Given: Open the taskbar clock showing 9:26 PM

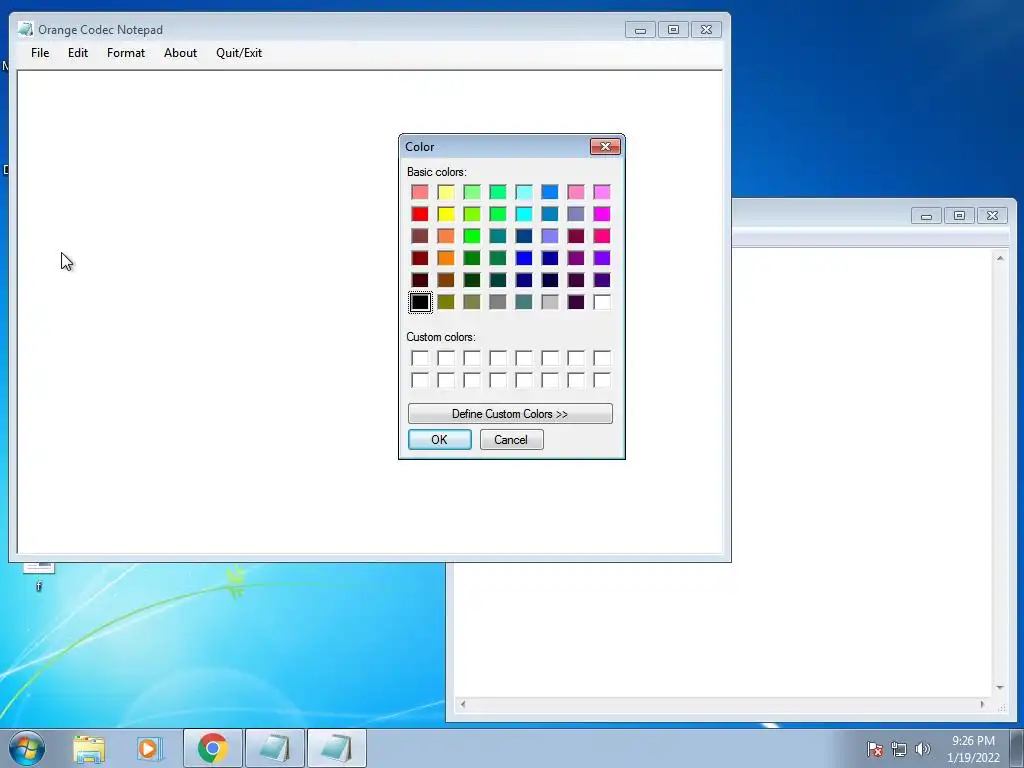Looking at the screenshot, I should [x=973, y=749].
